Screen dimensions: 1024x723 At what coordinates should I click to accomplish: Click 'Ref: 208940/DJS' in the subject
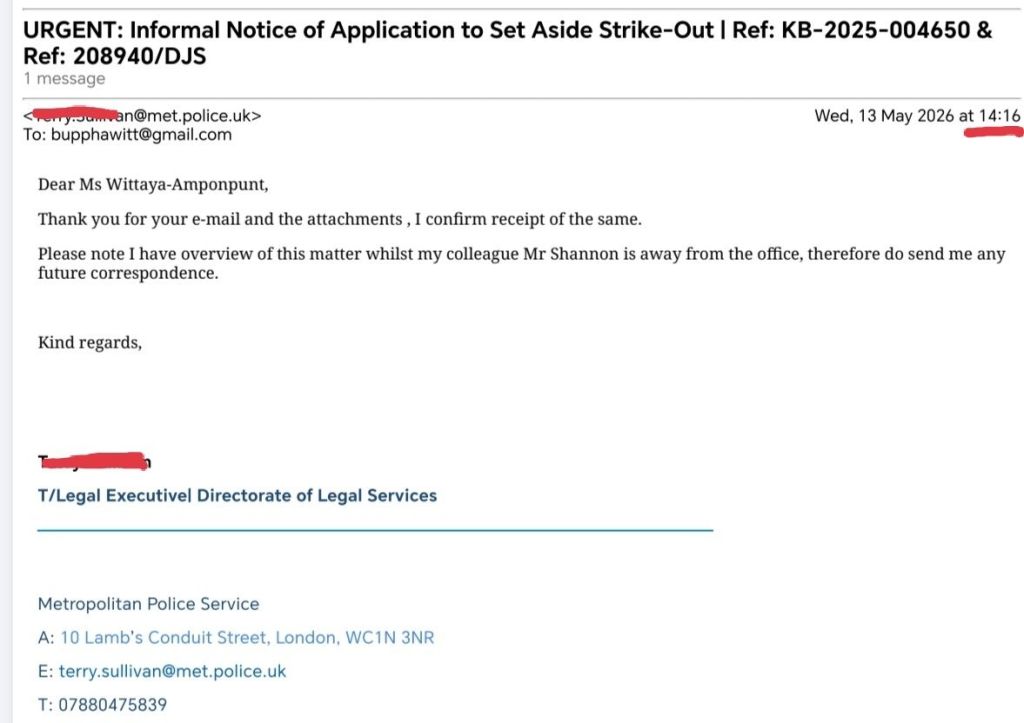[x=114, y=56]
